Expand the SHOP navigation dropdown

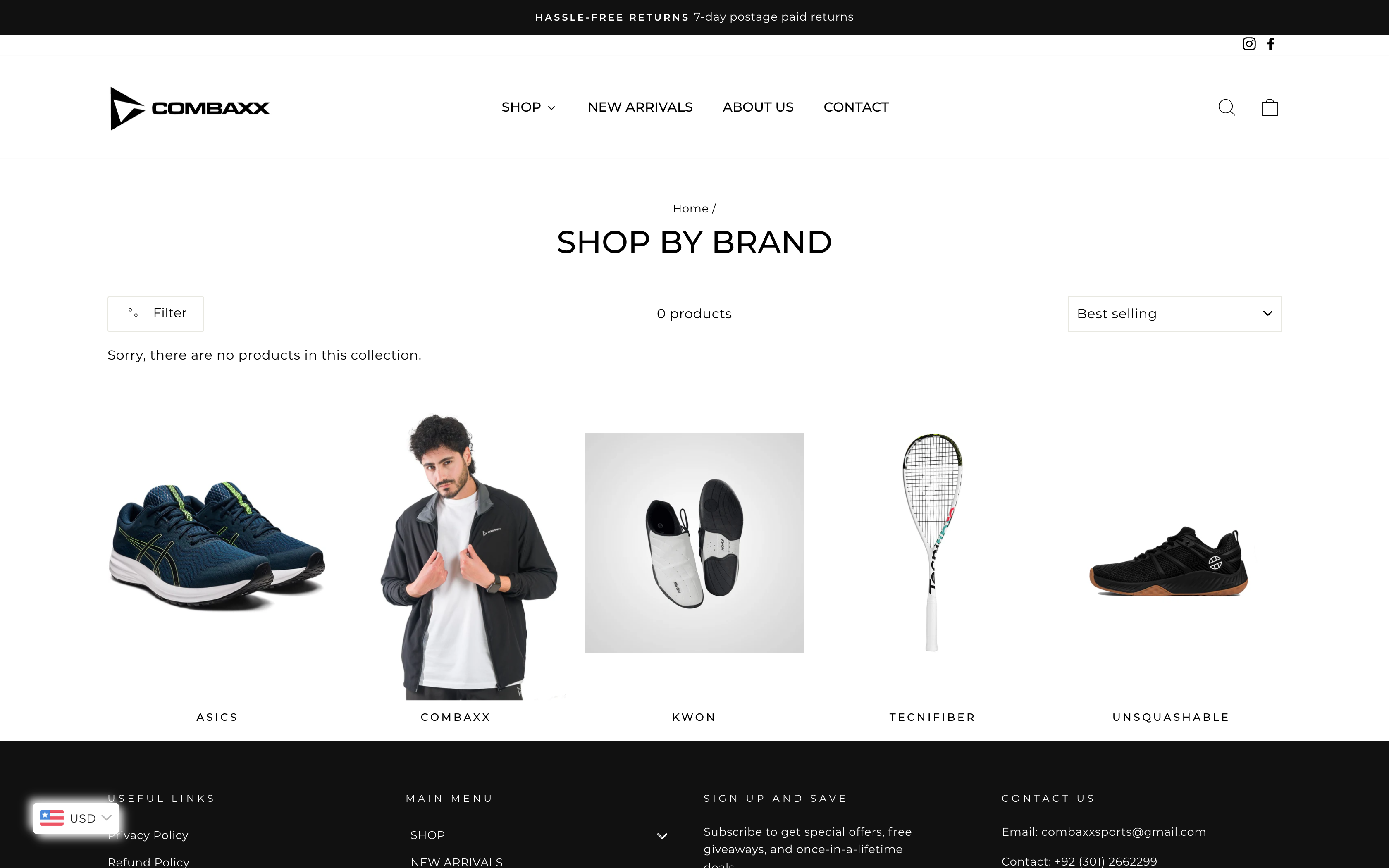pos(528,107)
